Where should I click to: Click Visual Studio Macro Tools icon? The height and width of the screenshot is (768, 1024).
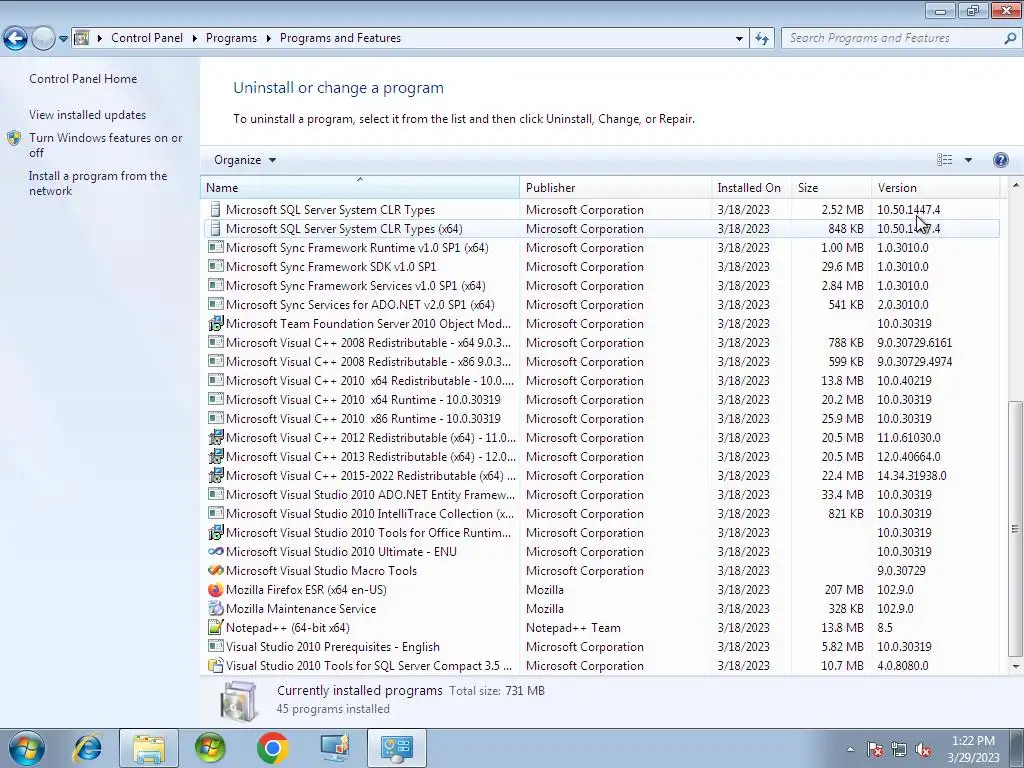click(x=216, y=570)
